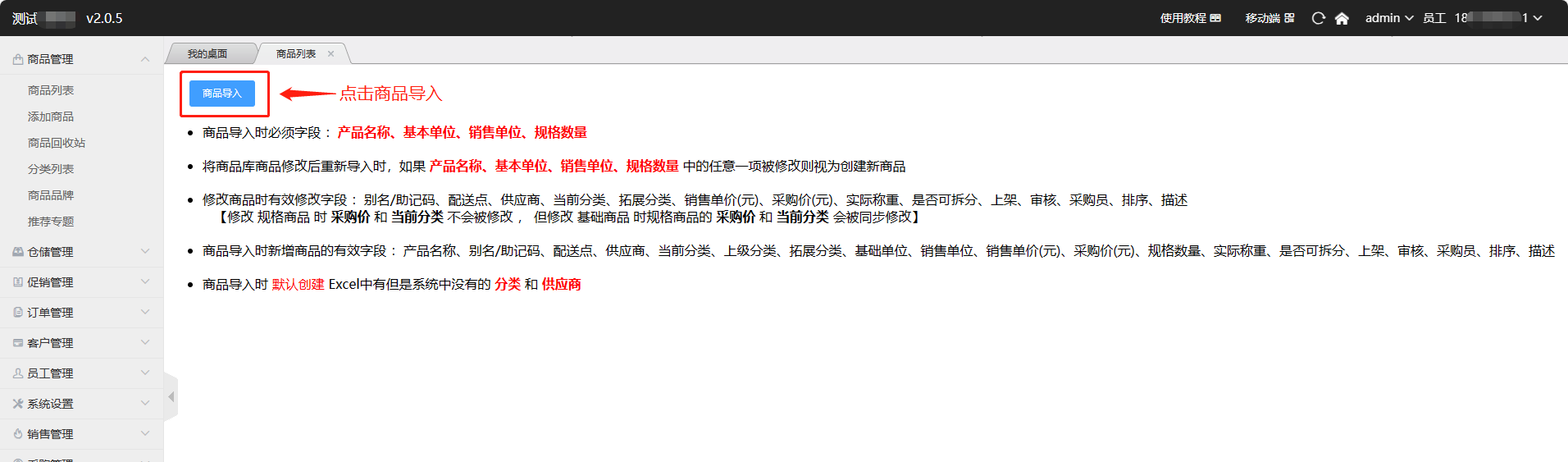This screenshot has height=462, width=1568.
Task: Switch to 我的桌面 tab
Action: pos(207,54)
